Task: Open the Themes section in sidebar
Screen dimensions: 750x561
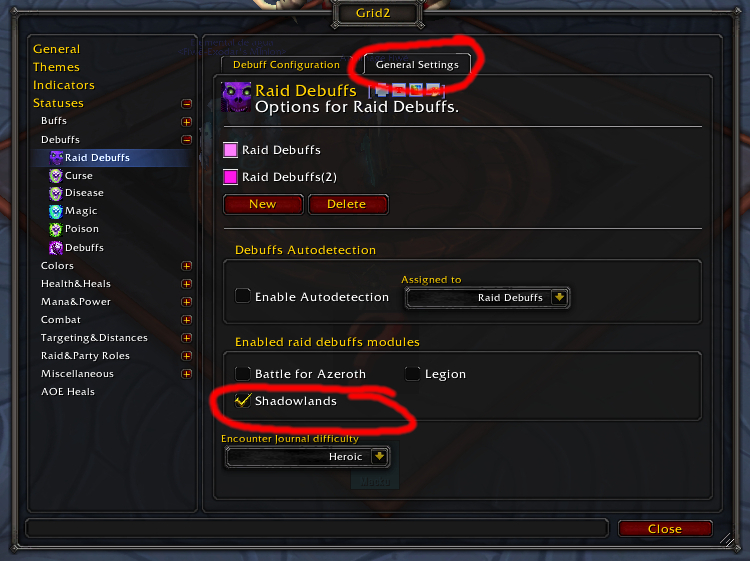Action: [x=56, y=67]
